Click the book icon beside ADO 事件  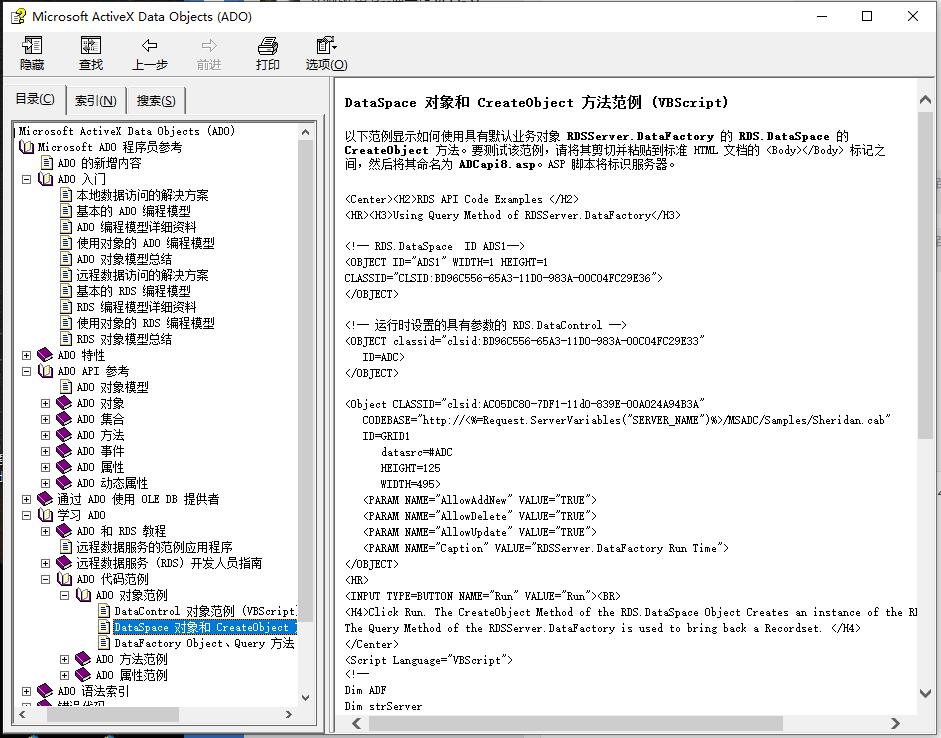[64, 451]
